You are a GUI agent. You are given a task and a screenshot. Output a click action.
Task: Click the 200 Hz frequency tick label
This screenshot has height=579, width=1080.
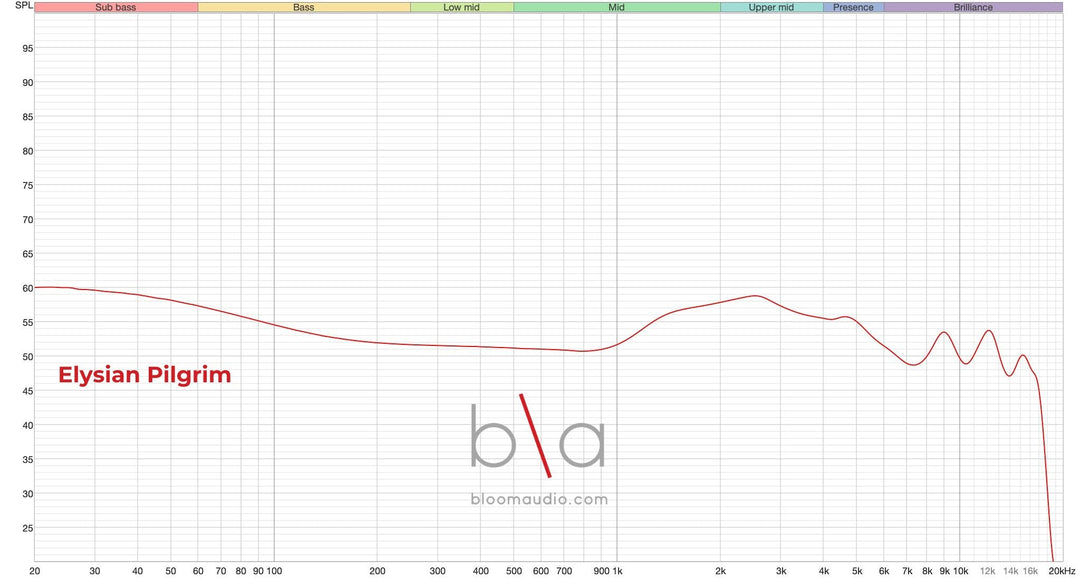point(377,571)
